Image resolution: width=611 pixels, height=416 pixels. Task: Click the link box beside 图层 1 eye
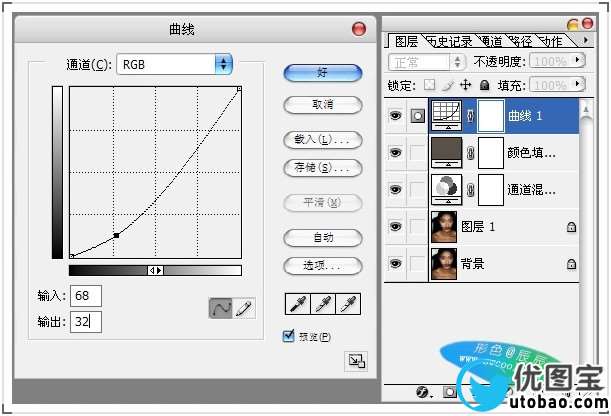(x=418, y=227)
